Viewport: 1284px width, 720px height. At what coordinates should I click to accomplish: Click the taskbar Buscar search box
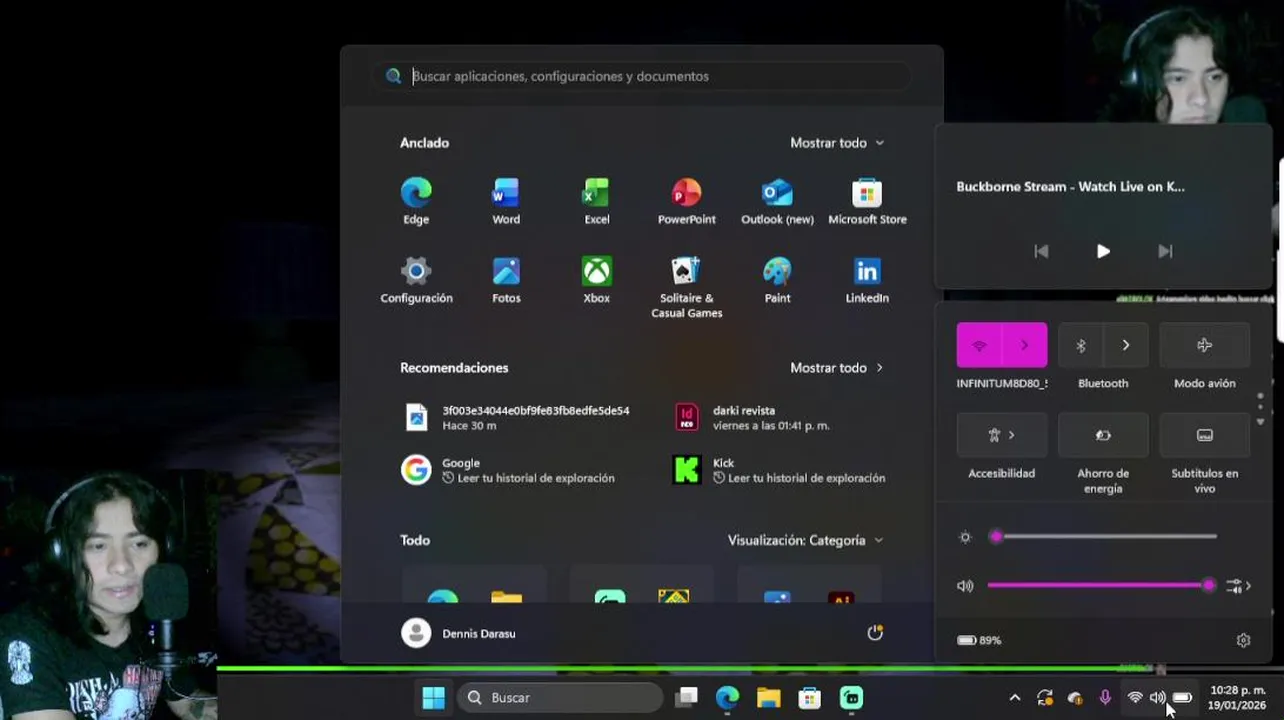click(560, 697)
